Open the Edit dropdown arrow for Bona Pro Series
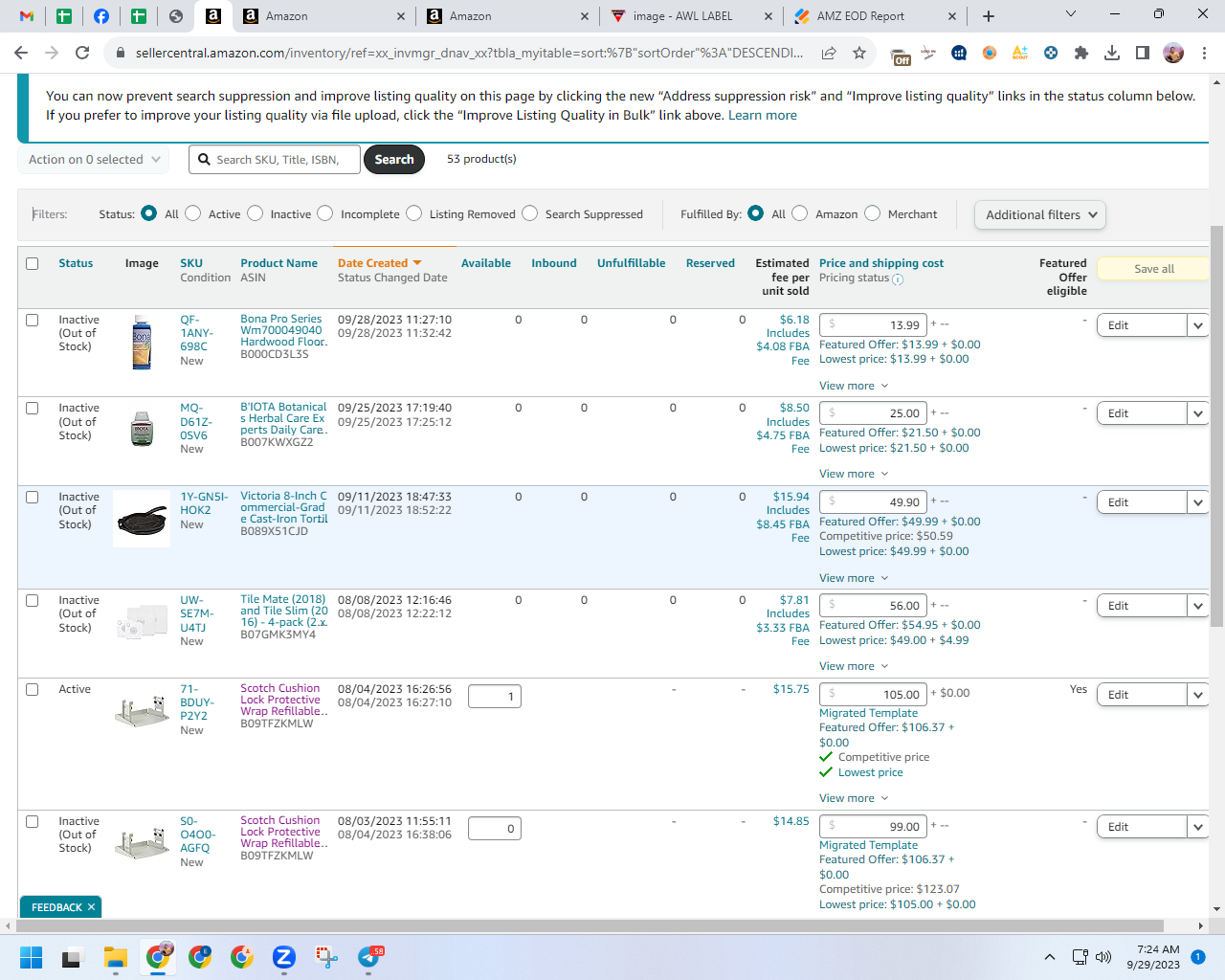The image size is (1225, 980). click(1198, 325)
